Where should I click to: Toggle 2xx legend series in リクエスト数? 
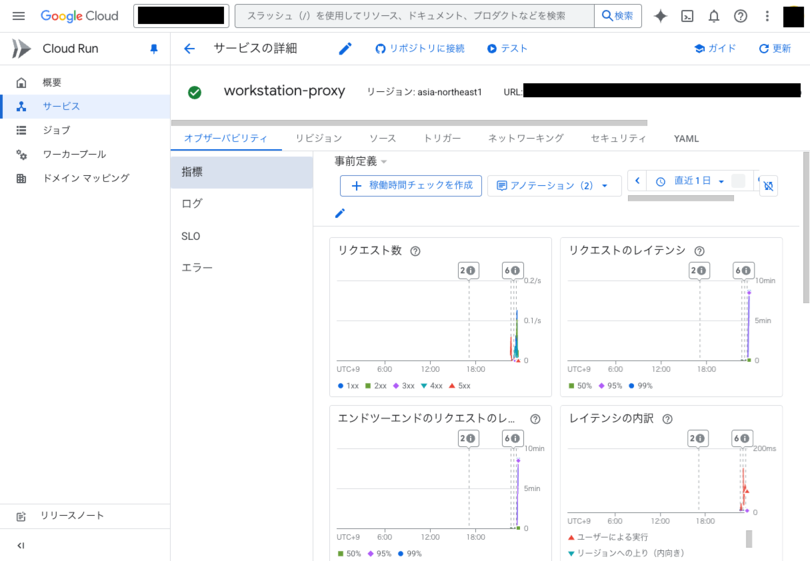point(376,386)
